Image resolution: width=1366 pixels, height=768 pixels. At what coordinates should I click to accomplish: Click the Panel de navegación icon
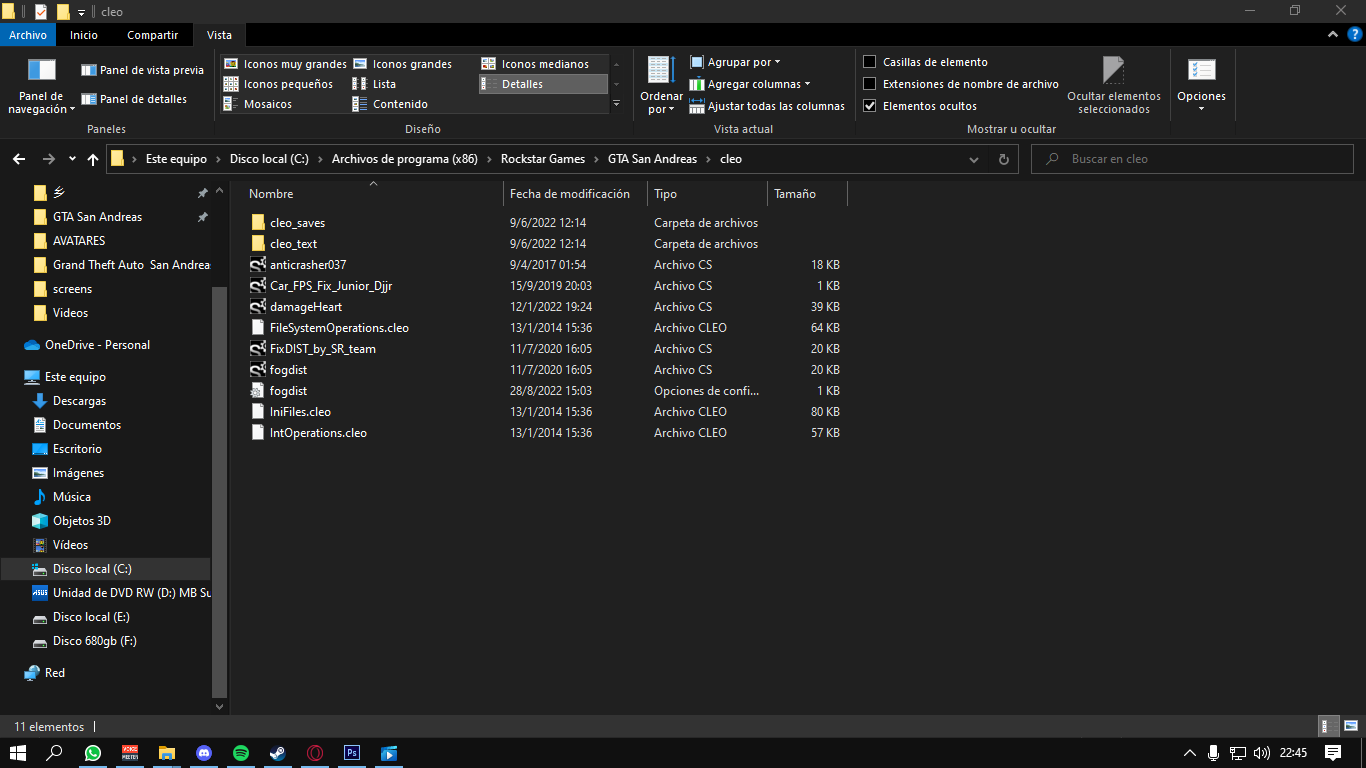tap(42, 70)
